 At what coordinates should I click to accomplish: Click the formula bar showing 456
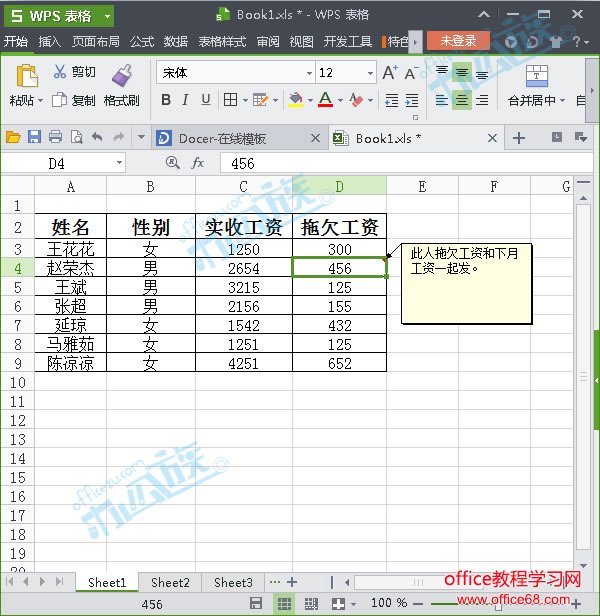pos(406,163)
